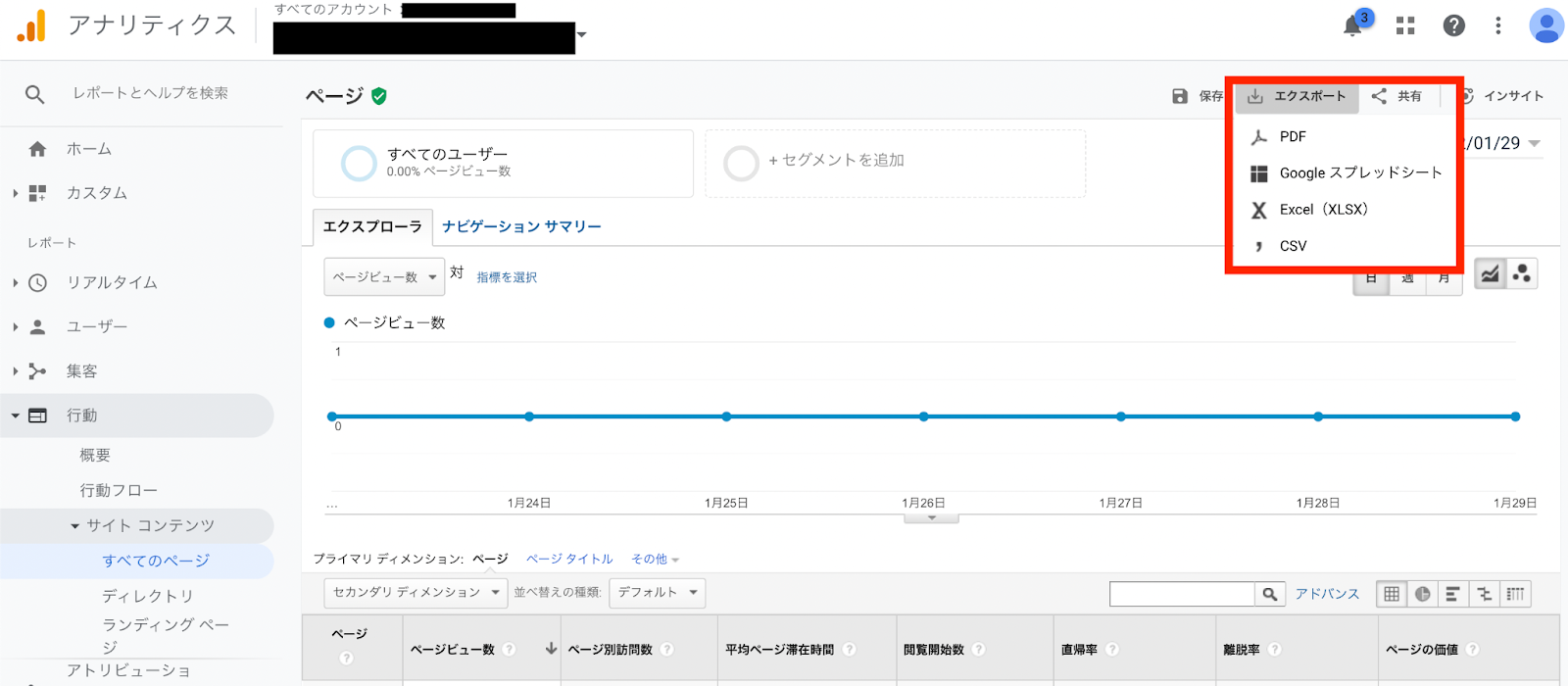Open the Google apps grid icon
The width and height of the screenshot is (1568, 686).
1405,25
